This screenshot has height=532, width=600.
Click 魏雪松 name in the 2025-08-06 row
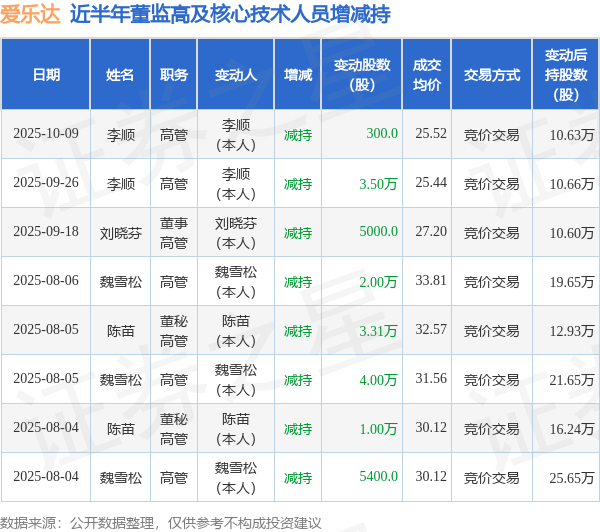tap(121, 282)
